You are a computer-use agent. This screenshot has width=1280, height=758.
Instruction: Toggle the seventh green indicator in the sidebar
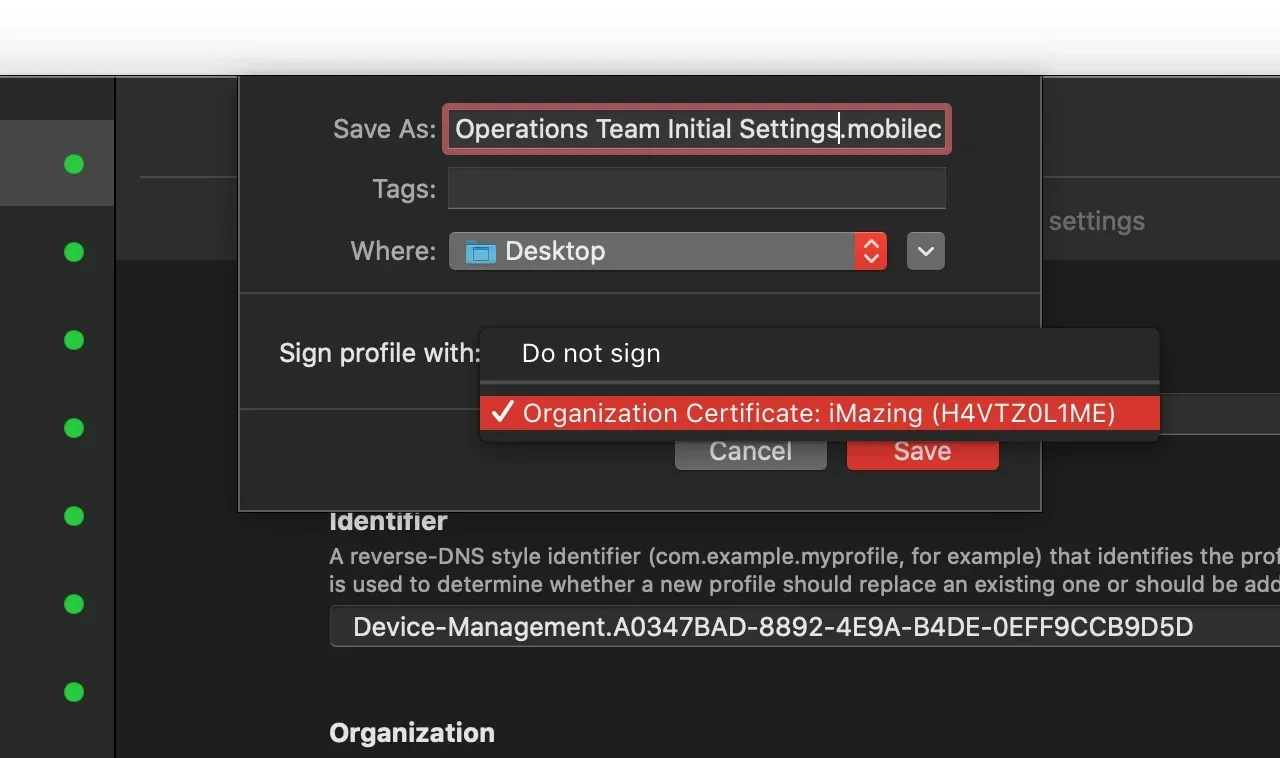point(73,691)
